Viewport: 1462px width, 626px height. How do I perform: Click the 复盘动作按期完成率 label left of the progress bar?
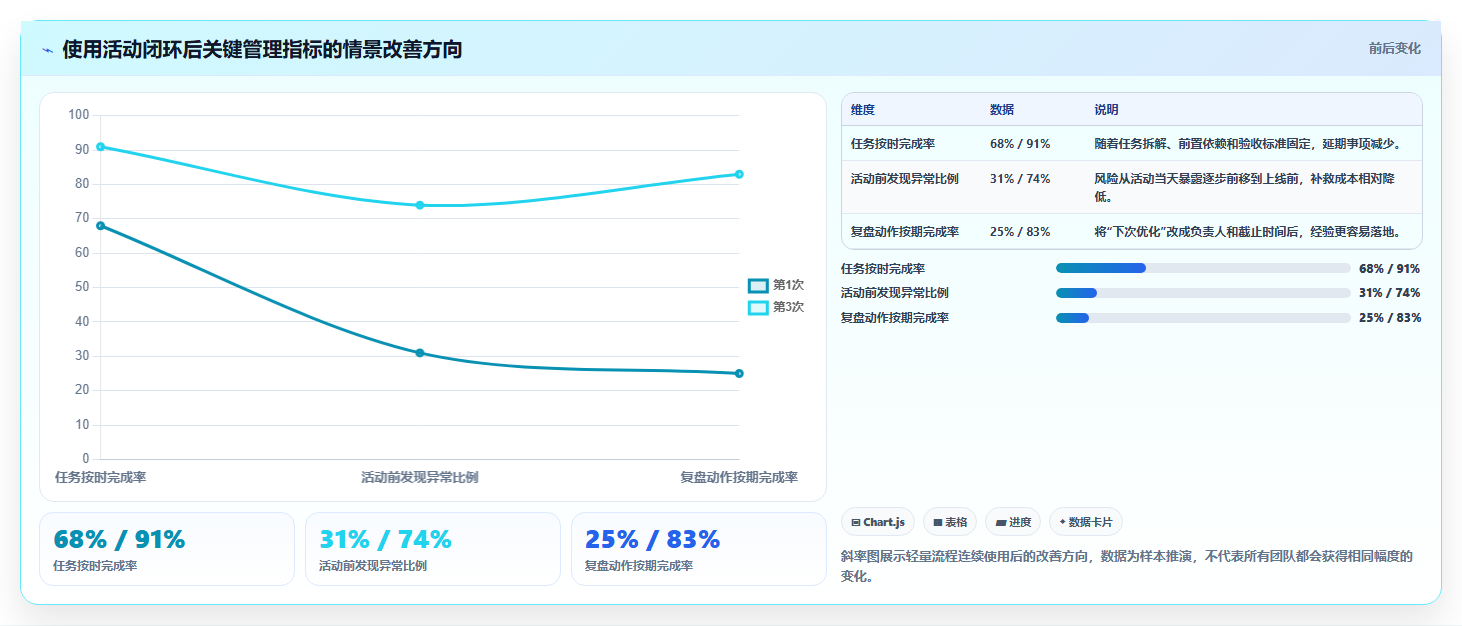point(895,318)
